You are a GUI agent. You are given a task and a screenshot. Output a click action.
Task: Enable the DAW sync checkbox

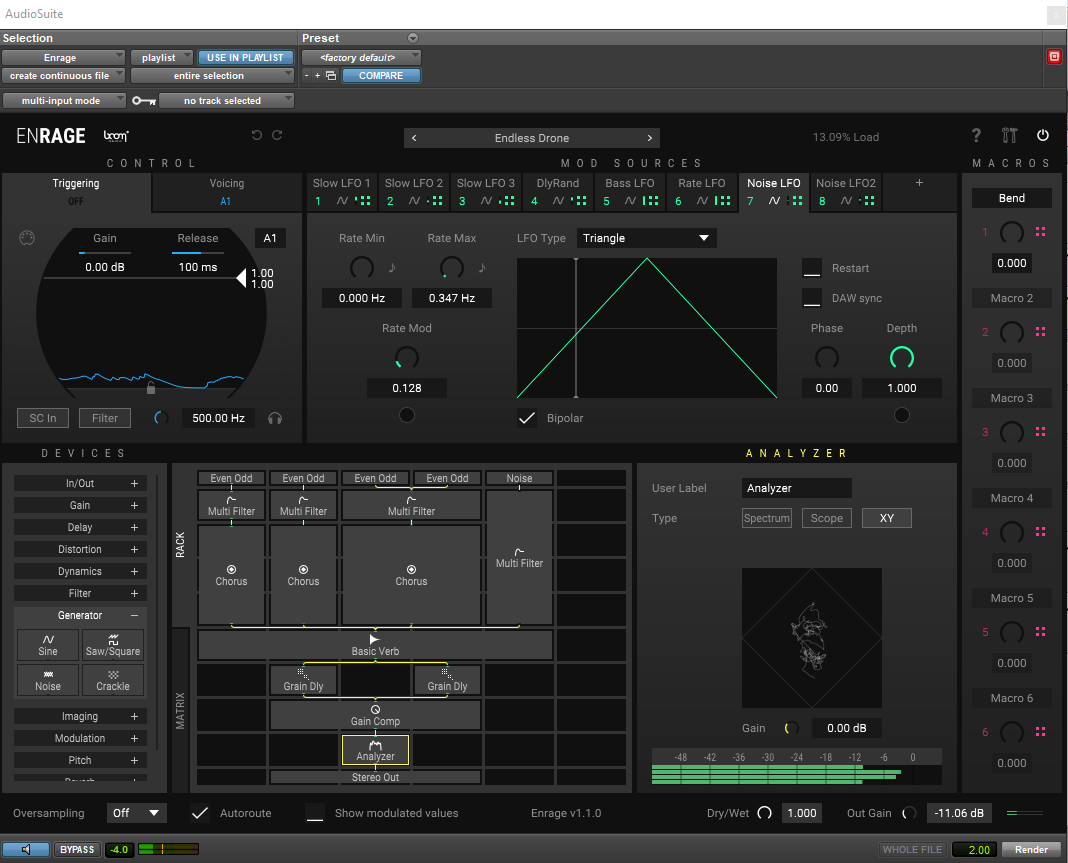click(x=812, y=298)
